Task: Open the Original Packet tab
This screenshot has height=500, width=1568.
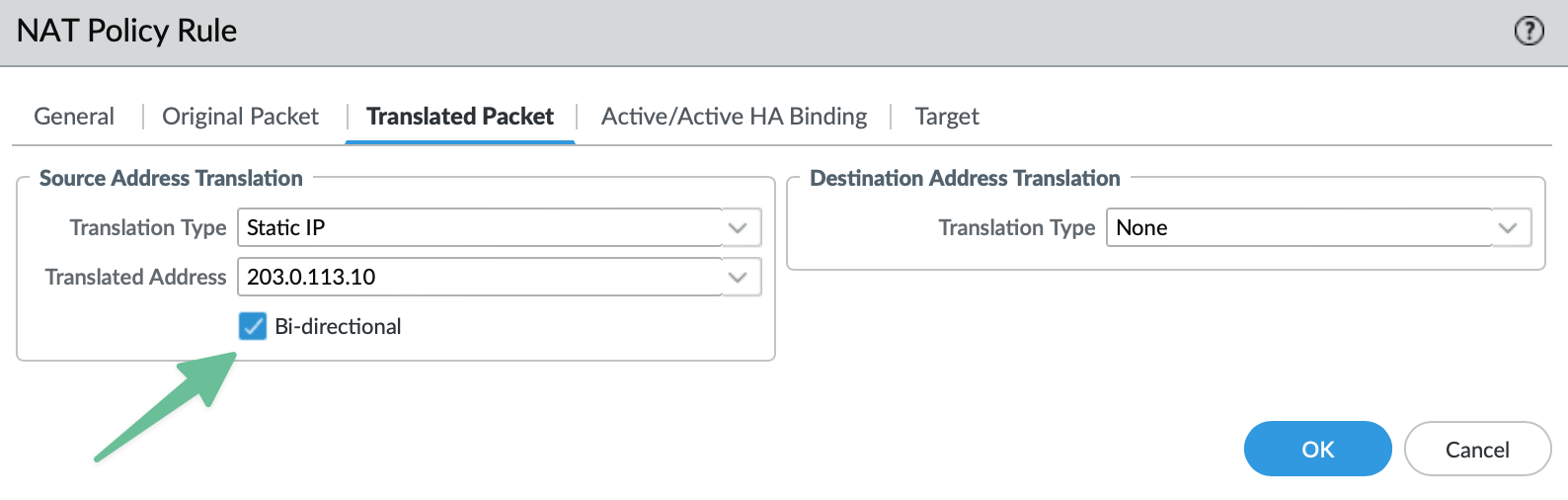Action: point(240,117)
